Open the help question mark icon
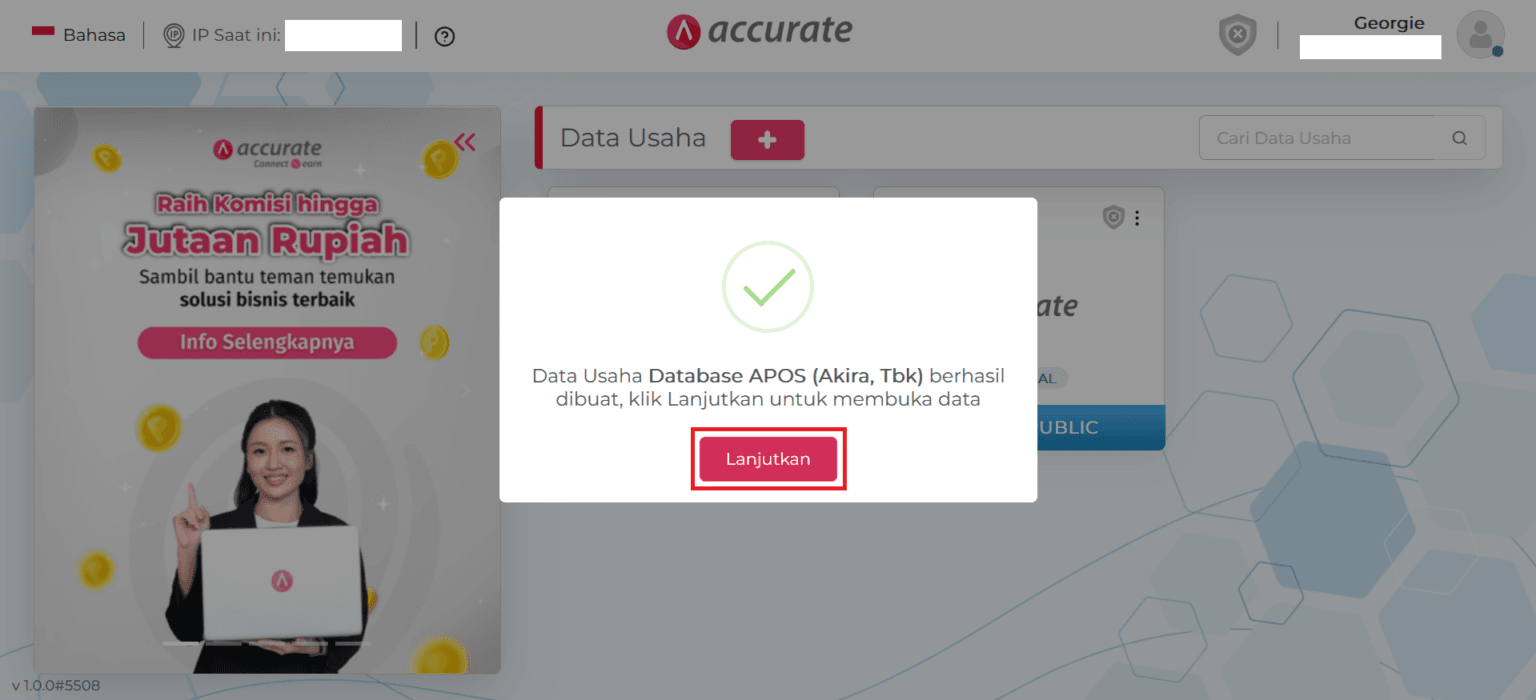The width and height of the screenshot is (1536, 700). coord(445,36)
